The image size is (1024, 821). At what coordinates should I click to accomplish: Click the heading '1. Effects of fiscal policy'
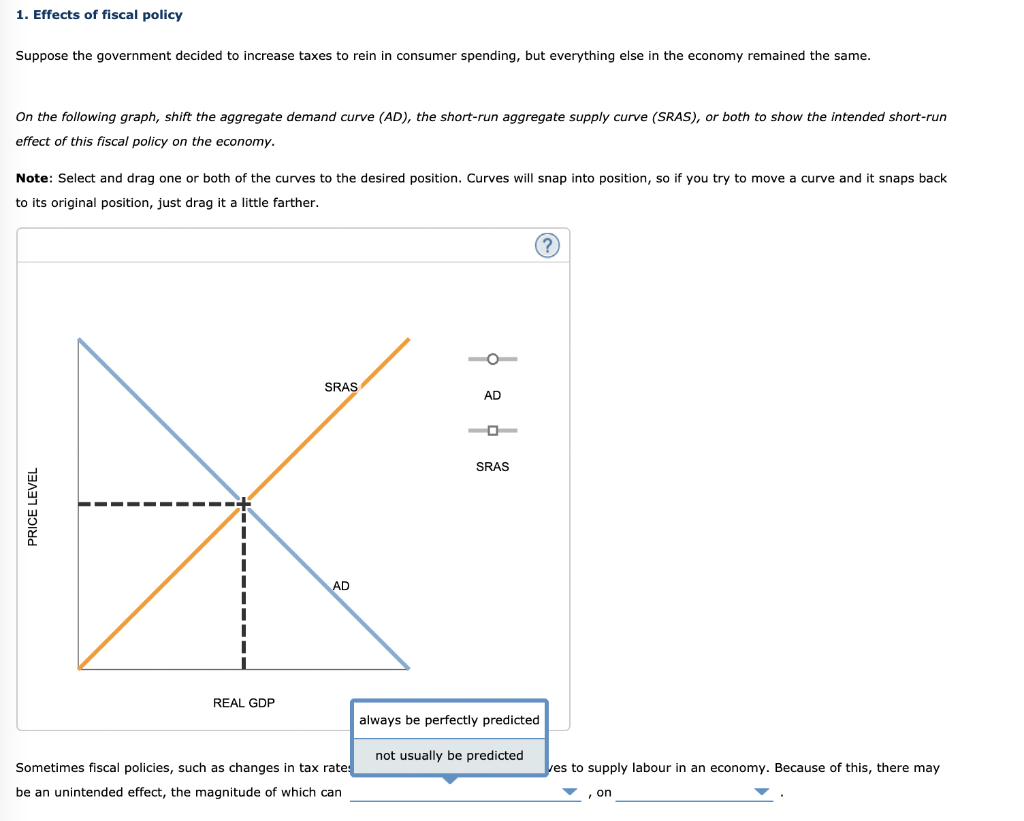[x=100, y=14]
